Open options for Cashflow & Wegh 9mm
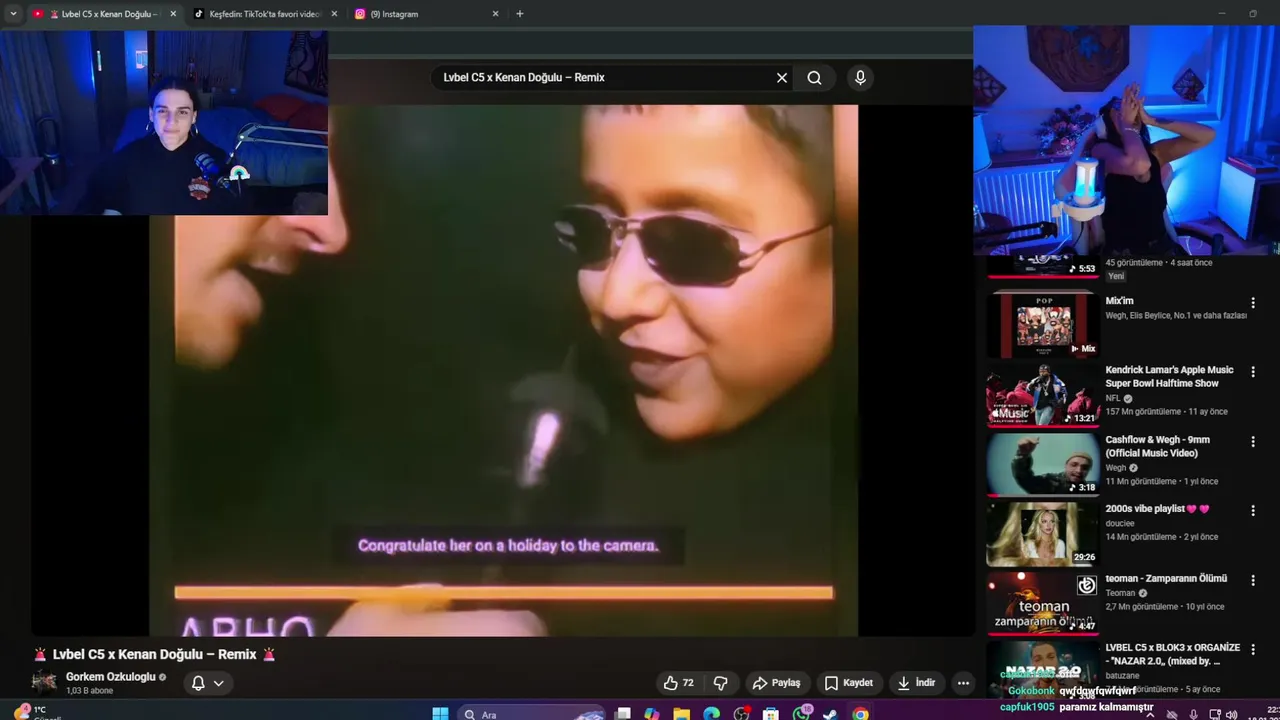The image size is (1280, 720). click(x=1252, y=442)
